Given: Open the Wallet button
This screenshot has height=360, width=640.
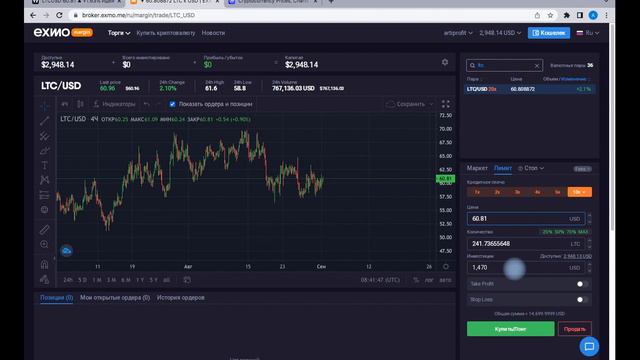Looking at the screenshot, I should (549, 33).
